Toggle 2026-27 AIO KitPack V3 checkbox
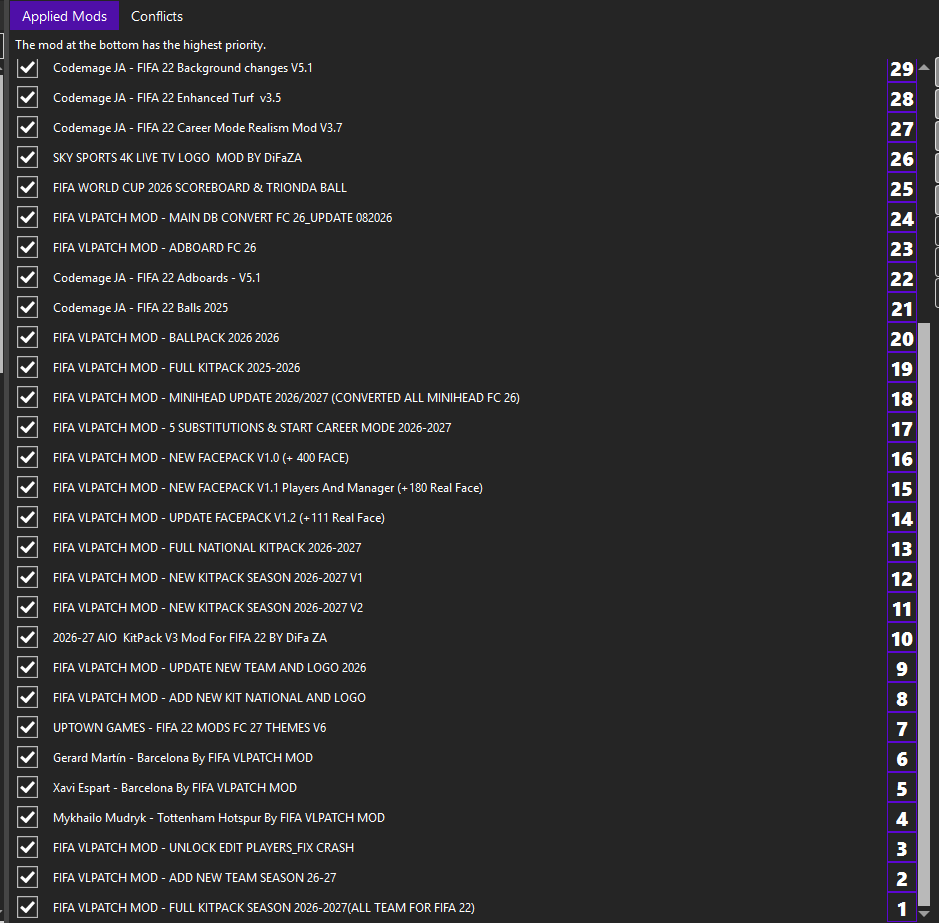This screenshot has height=923, width=939. (28, 637)
